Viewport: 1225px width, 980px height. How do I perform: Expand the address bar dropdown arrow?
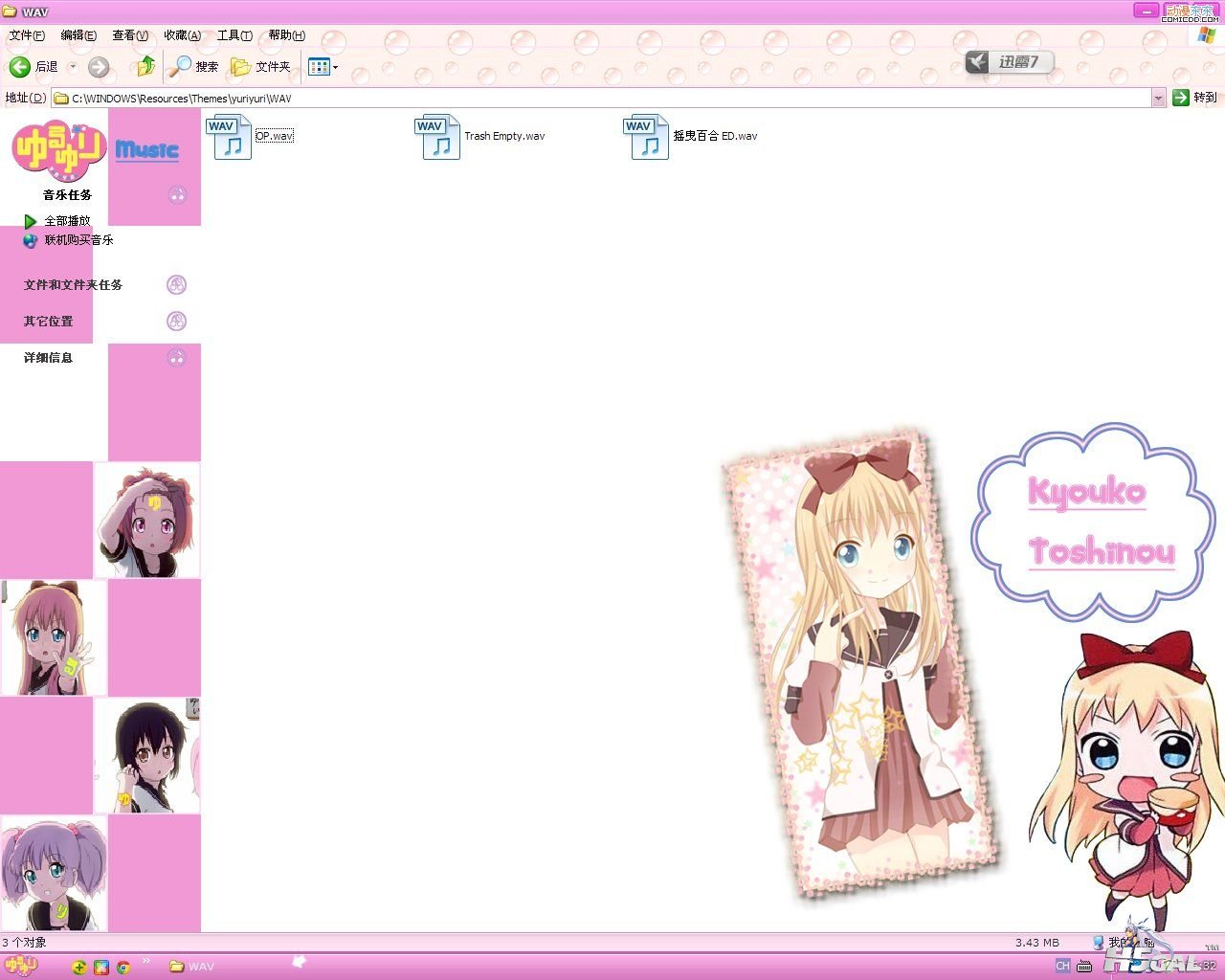1158,98
